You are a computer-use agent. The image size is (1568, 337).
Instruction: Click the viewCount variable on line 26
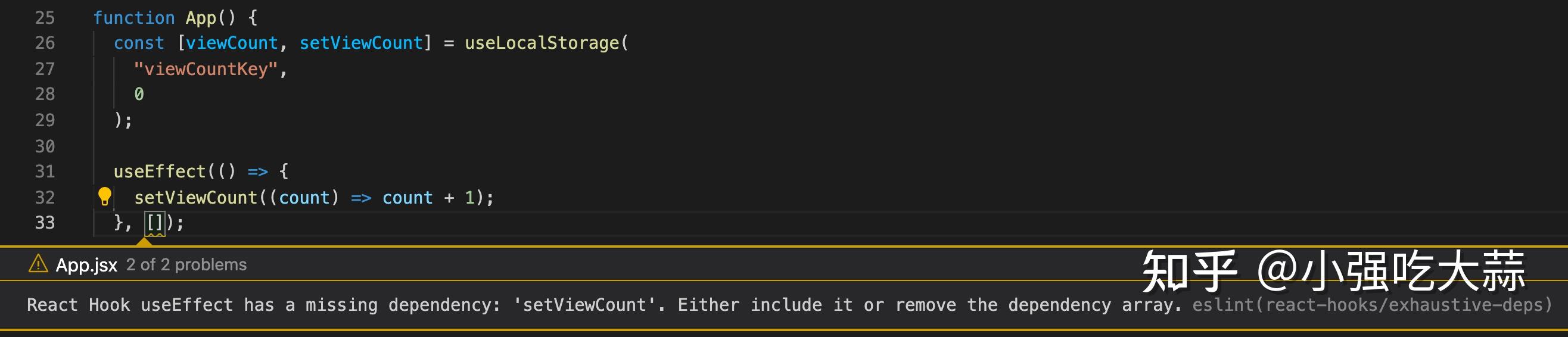[231, 43]
